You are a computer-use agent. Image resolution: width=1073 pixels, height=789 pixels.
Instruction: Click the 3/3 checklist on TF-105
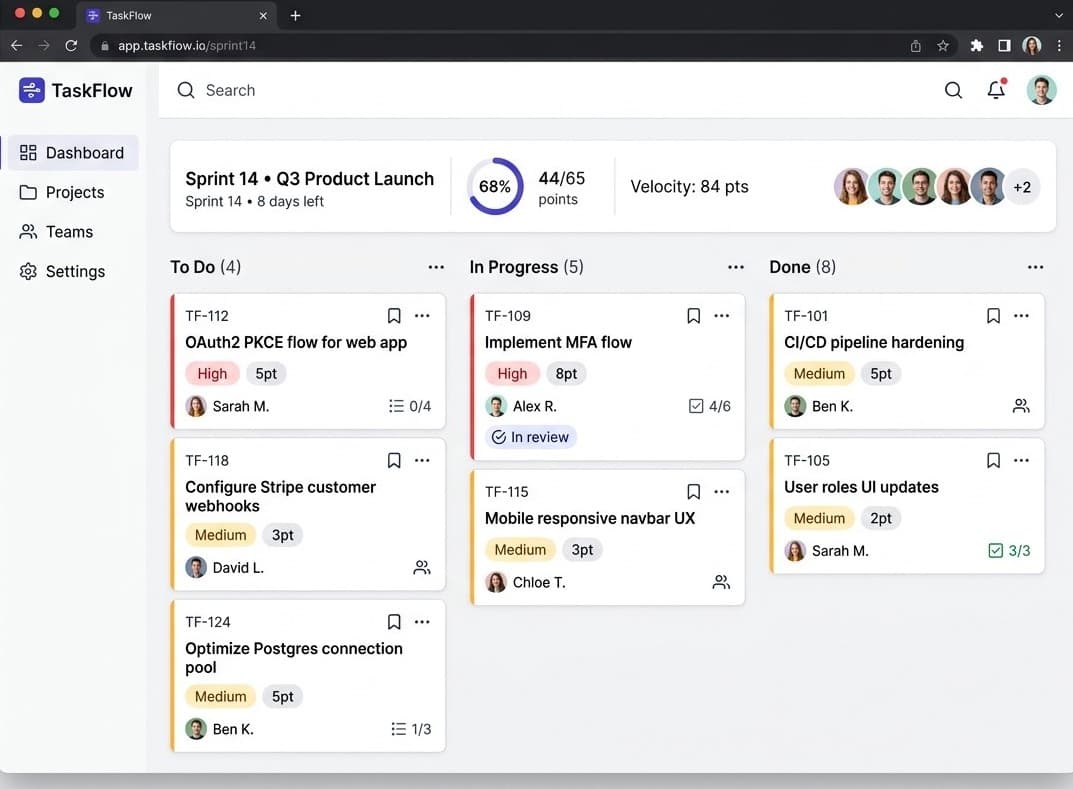[x=1009, y=551]
